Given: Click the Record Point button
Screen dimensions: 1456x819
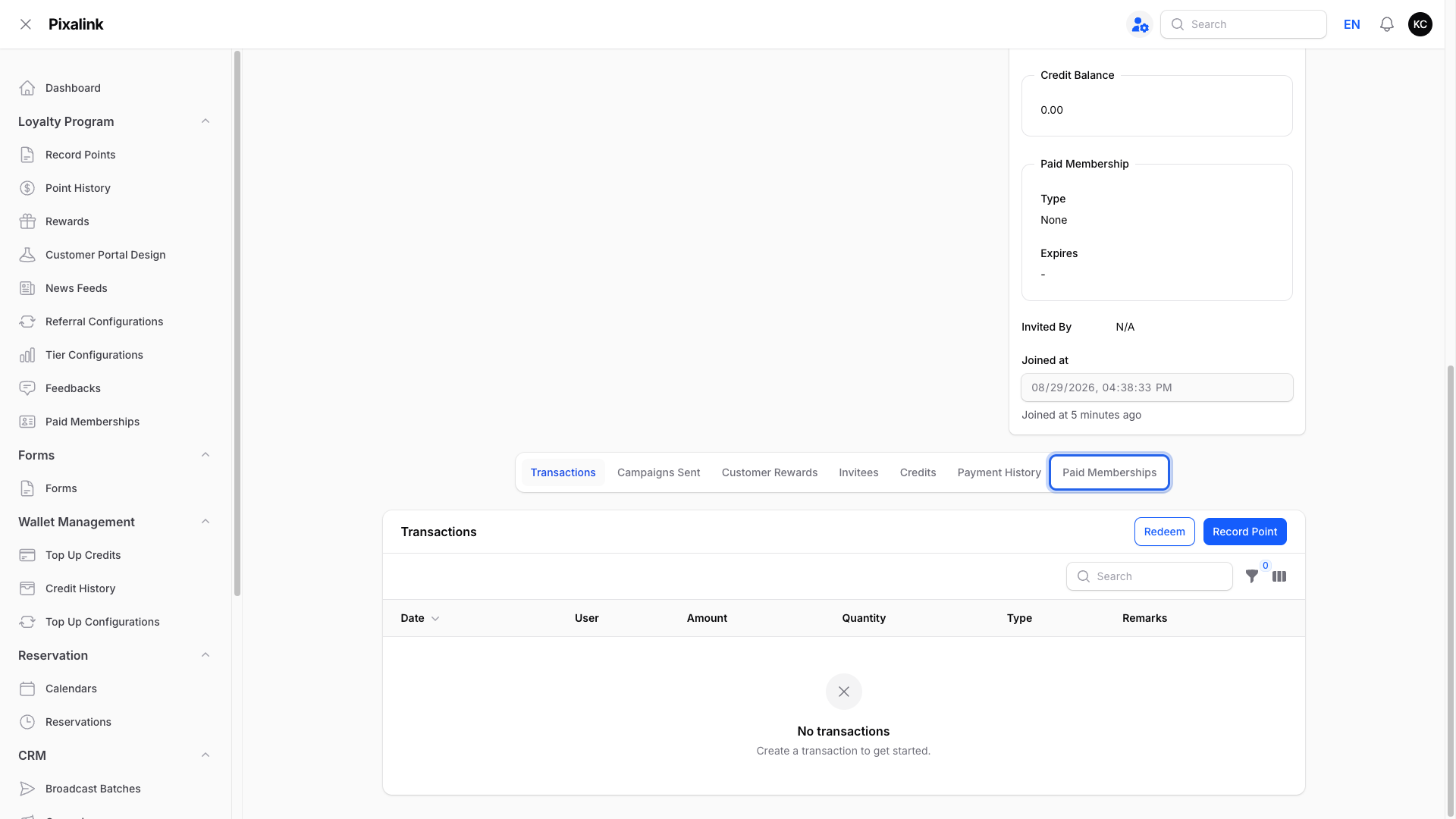Looking at the screenshot, I should pos(1244,532).
